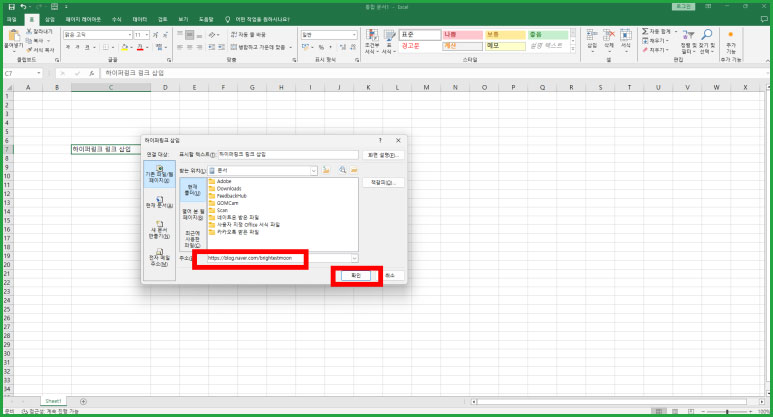
Task: Open the Formulas ribbon tab
Action: click(117, 19)
